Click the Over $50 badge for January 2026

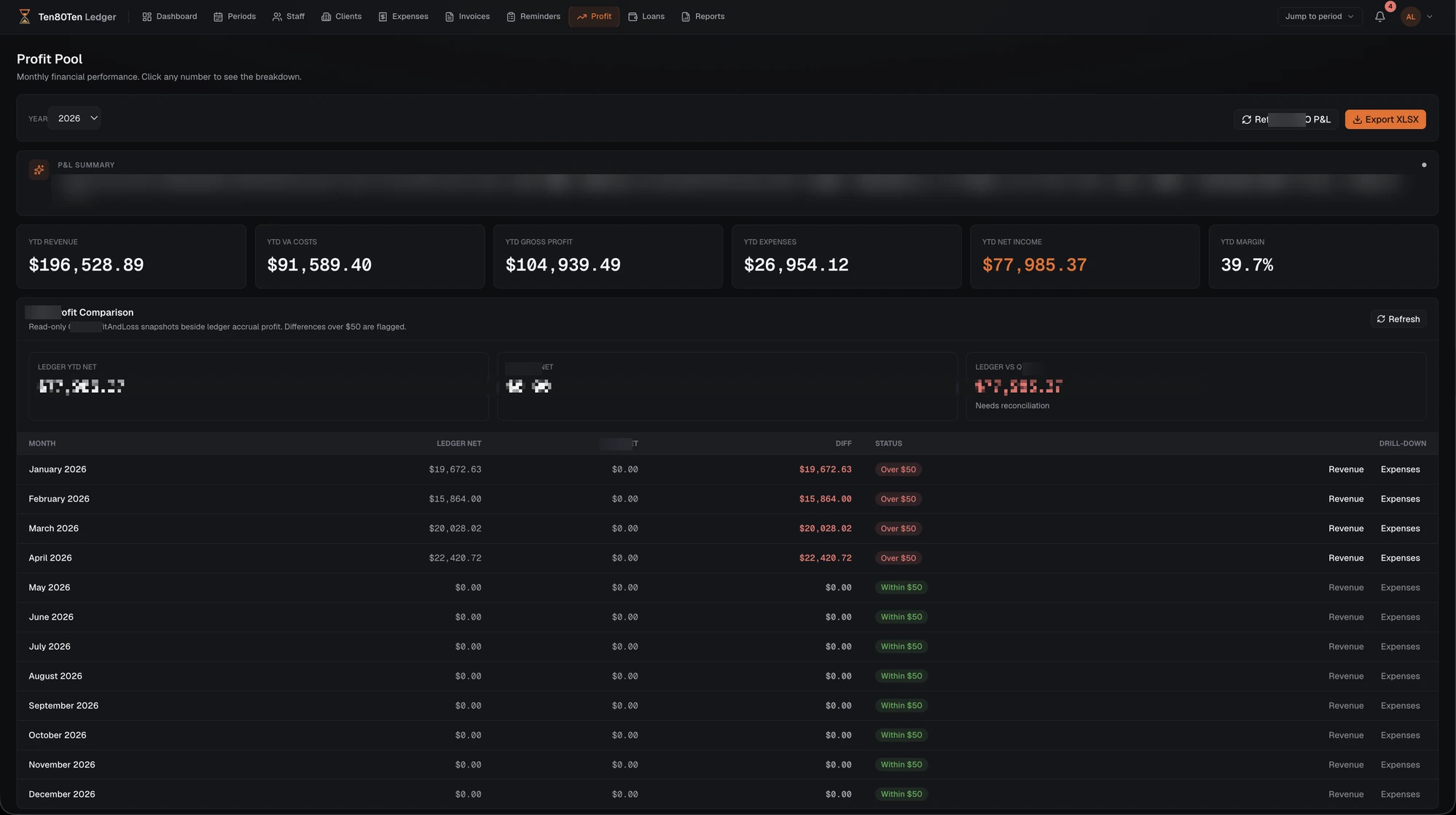tap(898, 469)
